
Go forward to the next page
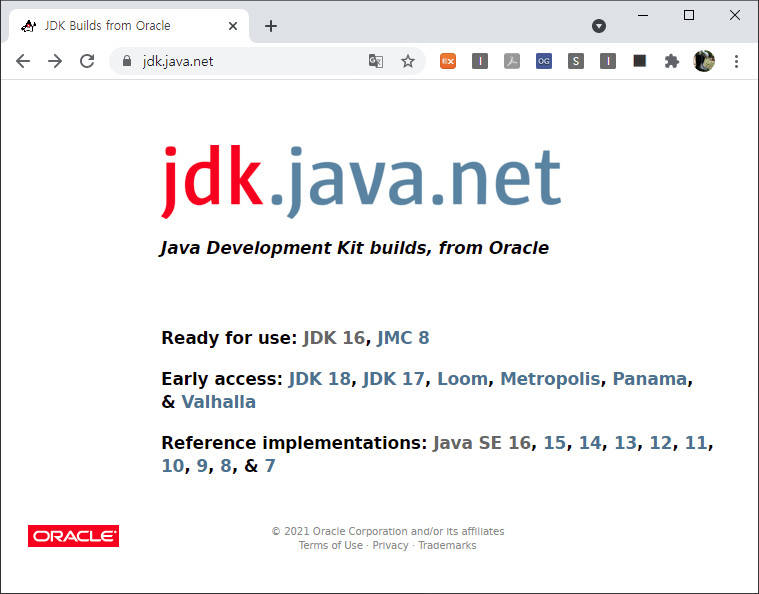[55, 61]
